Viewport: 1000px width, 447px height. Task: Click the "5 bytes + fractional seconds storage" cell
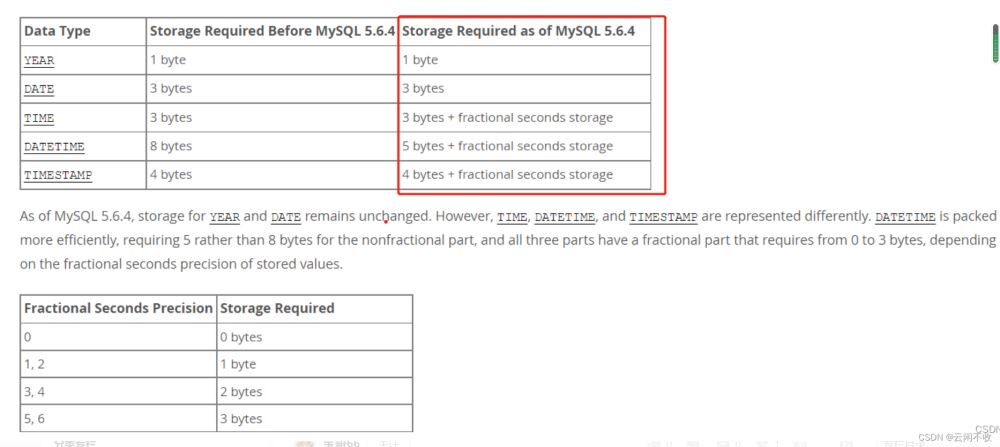click(507, 146)
